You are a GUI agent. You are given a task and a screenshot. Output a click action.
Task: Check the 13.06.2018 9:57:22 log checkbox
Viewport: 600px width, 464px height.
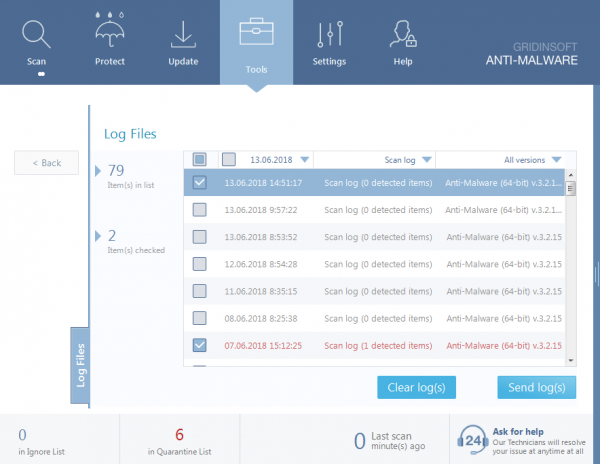tap(199, 210)
